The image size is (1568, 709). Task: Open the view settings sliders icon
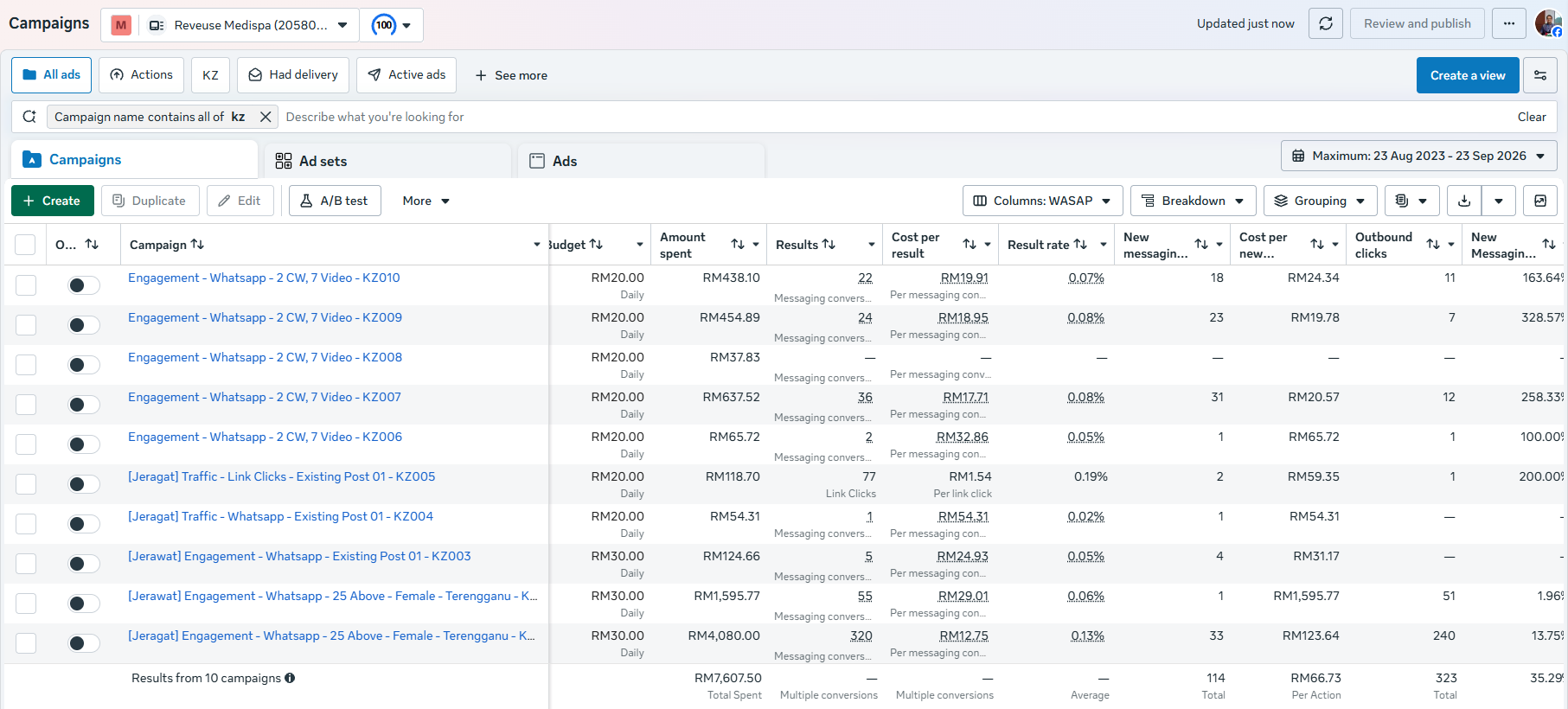click(1540, 75)
